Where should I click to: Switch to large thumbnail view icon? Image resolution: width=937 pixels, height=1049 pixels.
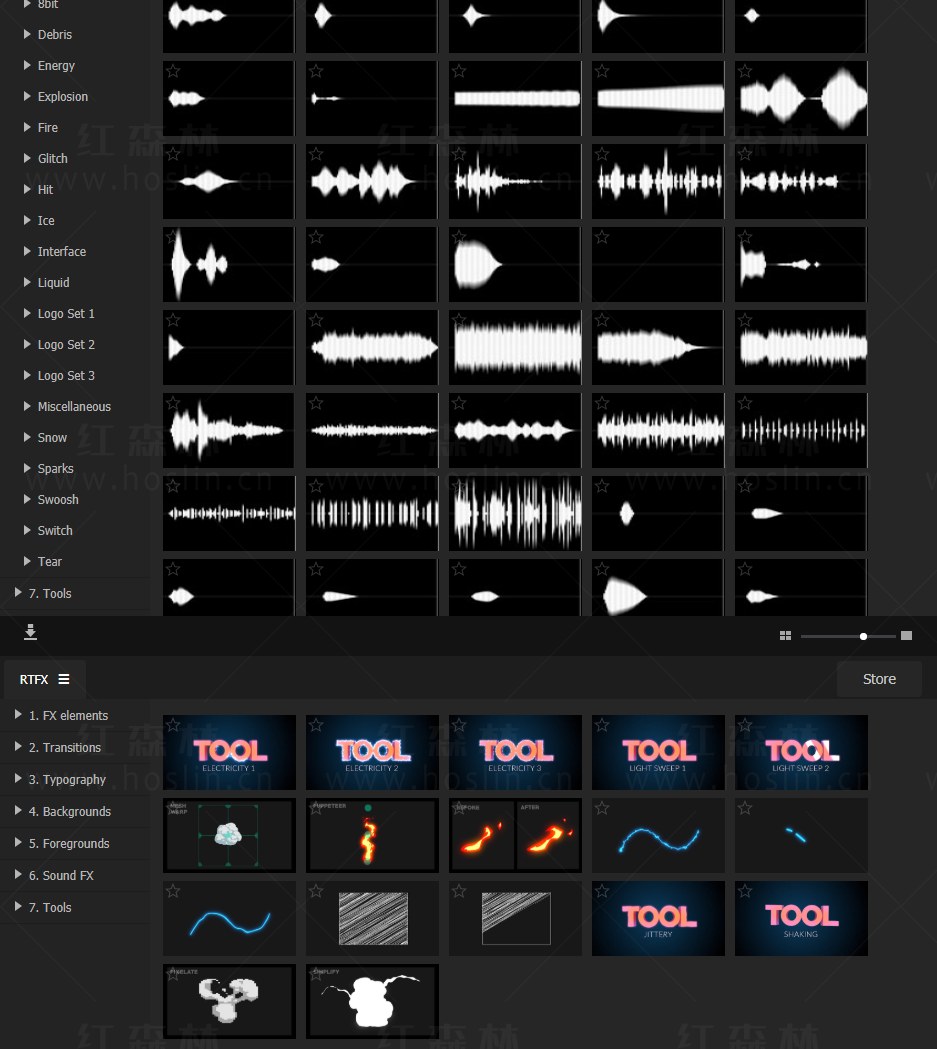(x=906, y=636)
